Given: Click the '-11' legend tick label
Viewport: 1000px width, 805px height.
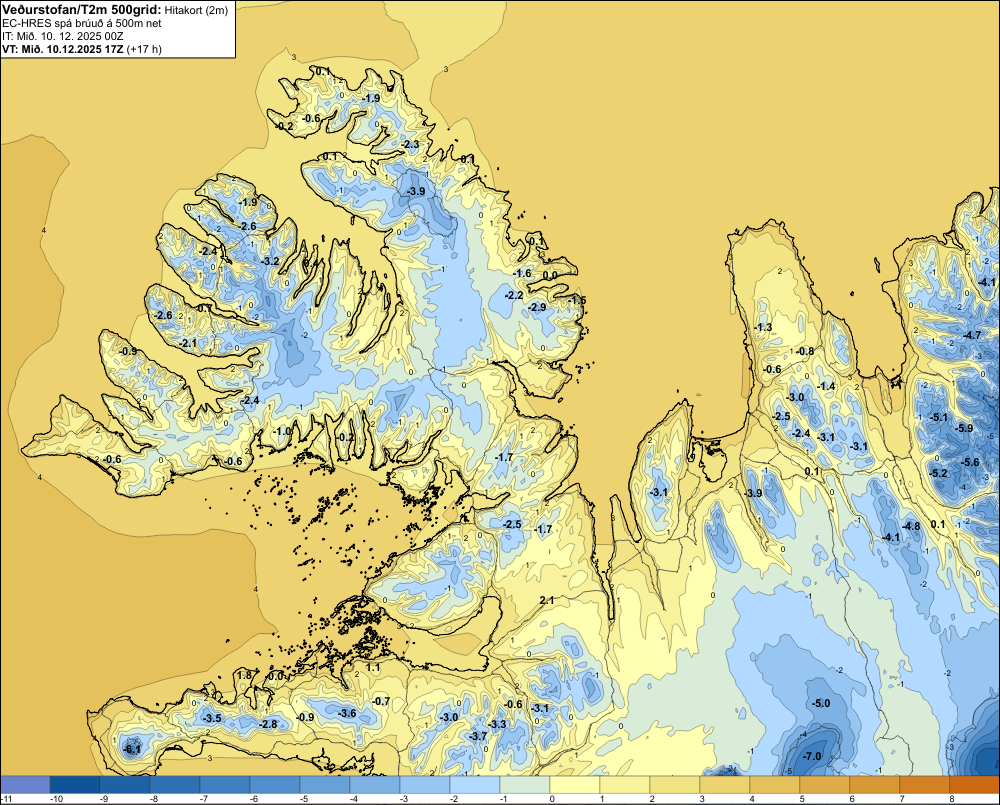Looking at the screenshot, I should pyautogui.click(x=6, y=799).
